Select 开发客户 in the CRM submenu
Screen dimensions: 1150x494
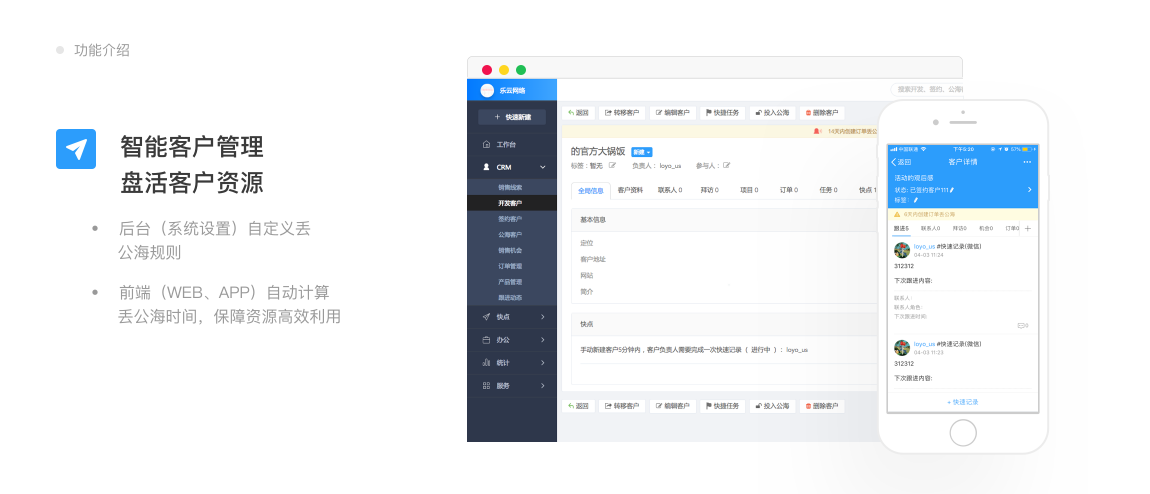(510, 203)
